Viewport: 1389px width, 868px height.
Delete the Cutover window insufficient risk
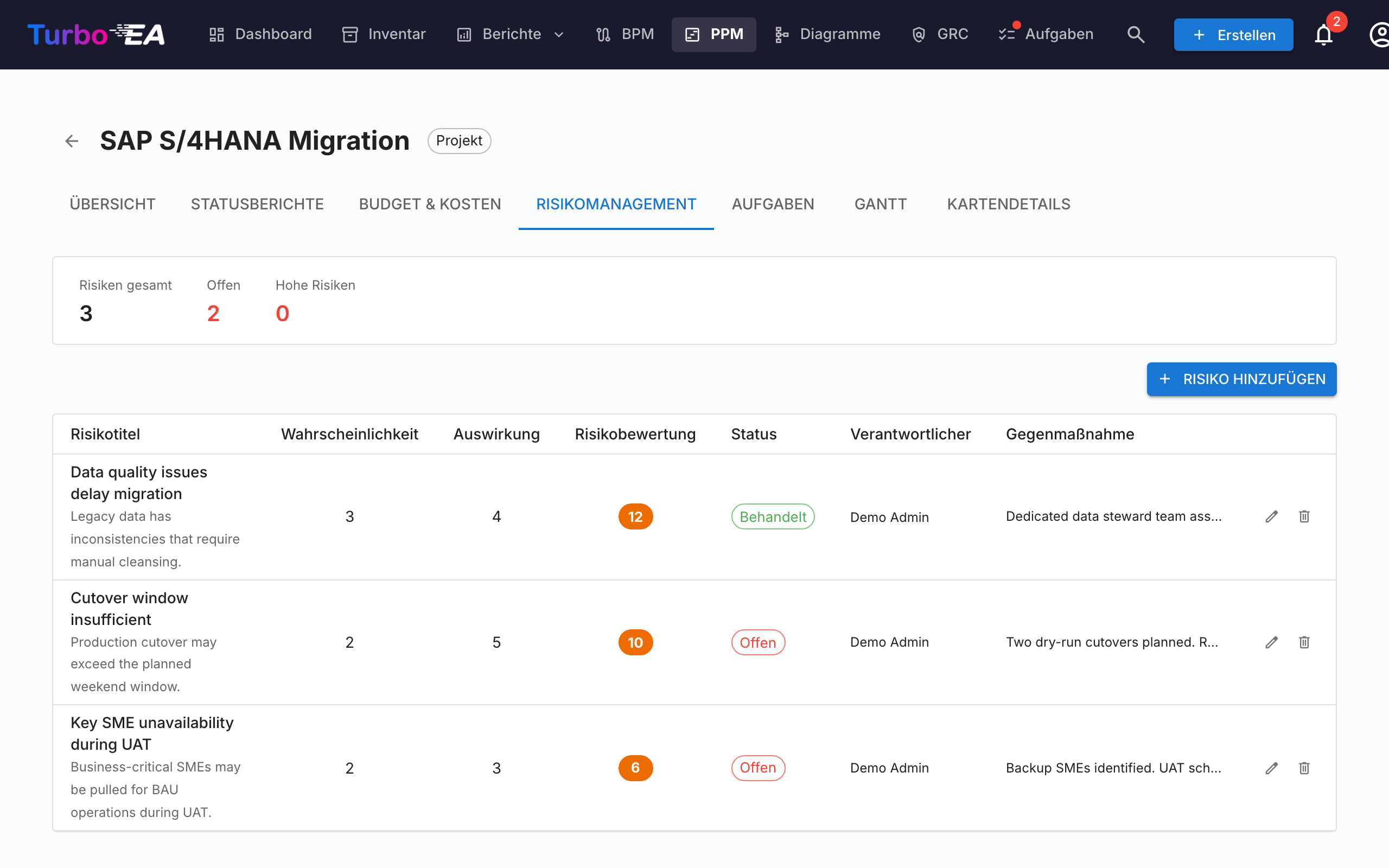1304,642
